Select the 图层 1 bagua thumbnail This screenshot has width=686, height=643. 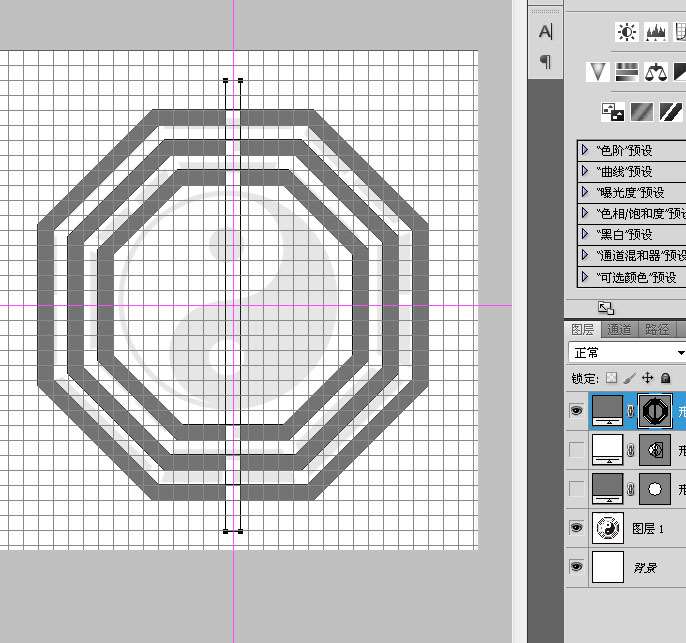(x=608, y=528)
